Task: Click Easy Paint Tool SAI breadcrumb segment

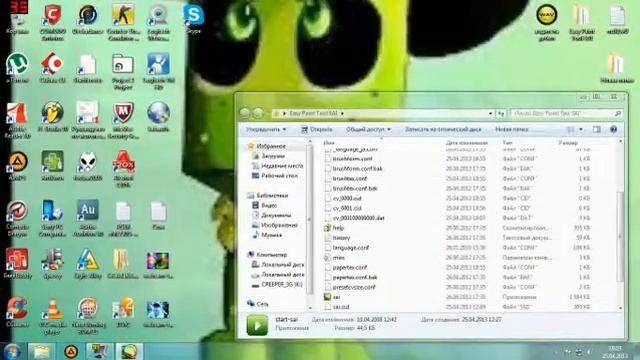Action: [x=313, y=113]
